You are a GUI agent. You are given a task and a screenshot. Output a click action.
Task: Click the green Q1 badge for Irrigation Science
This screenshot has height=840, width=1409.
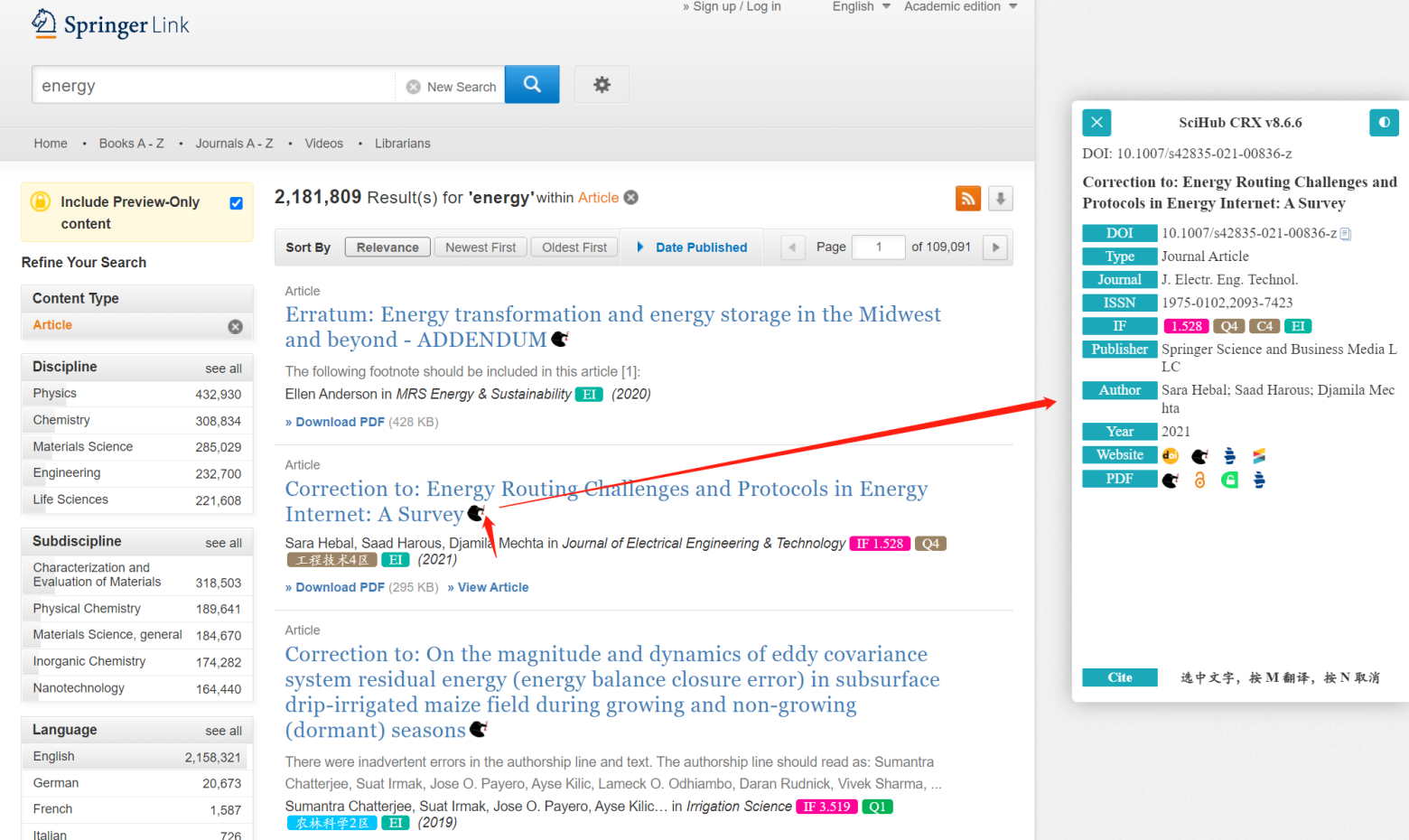pos(877,807)
